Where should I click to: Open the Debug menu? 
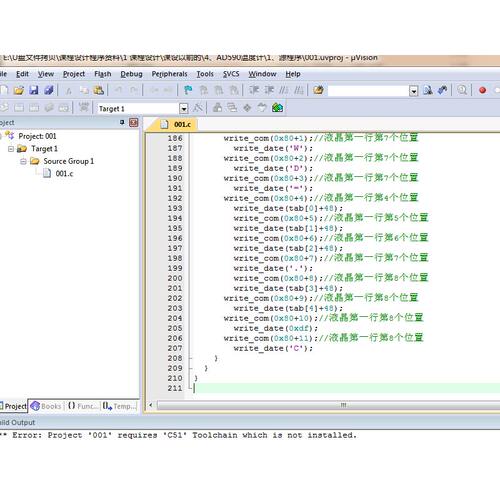(131, 74)
